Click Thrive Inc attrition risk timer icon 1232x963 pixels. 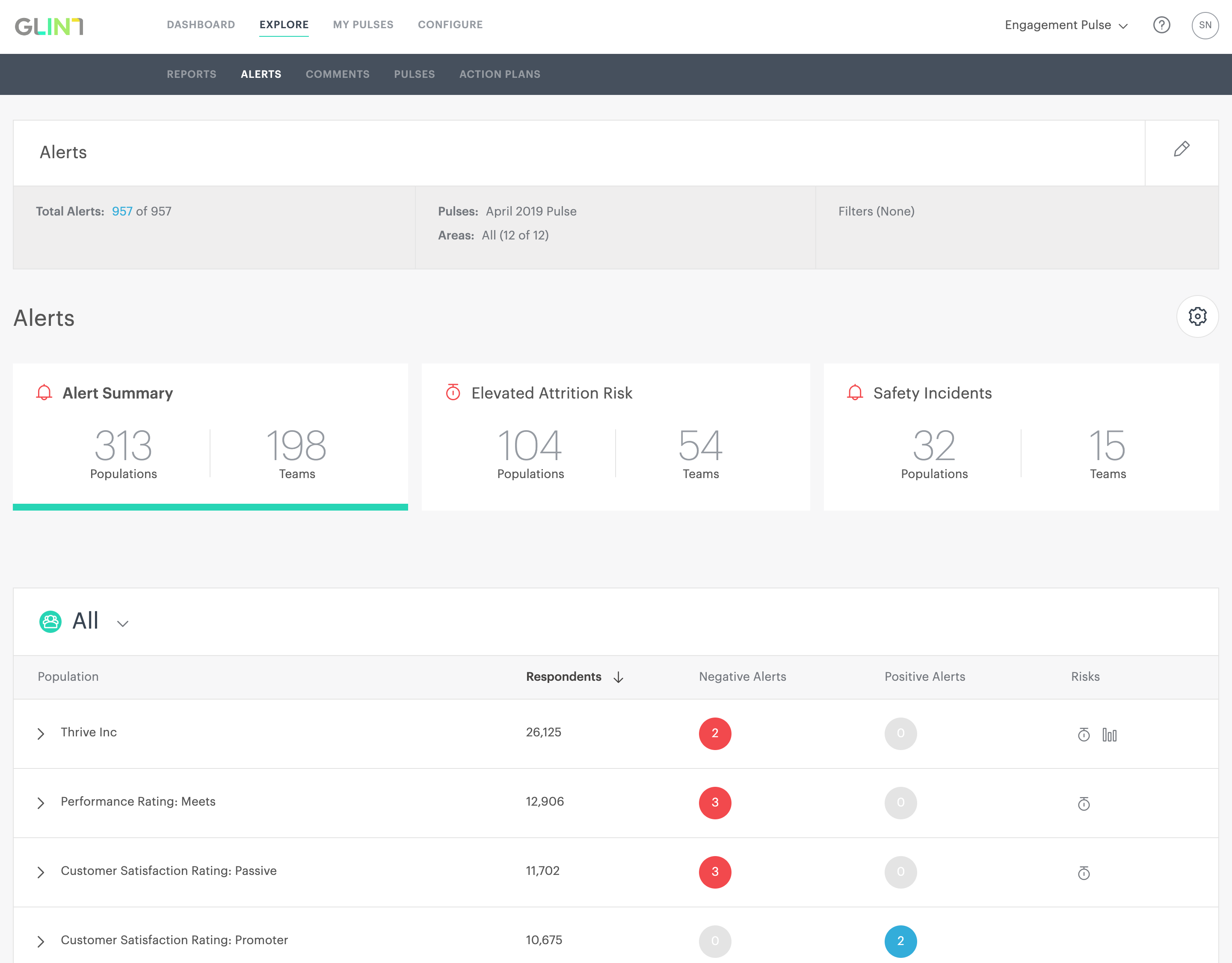click(x=1084, y=734)
